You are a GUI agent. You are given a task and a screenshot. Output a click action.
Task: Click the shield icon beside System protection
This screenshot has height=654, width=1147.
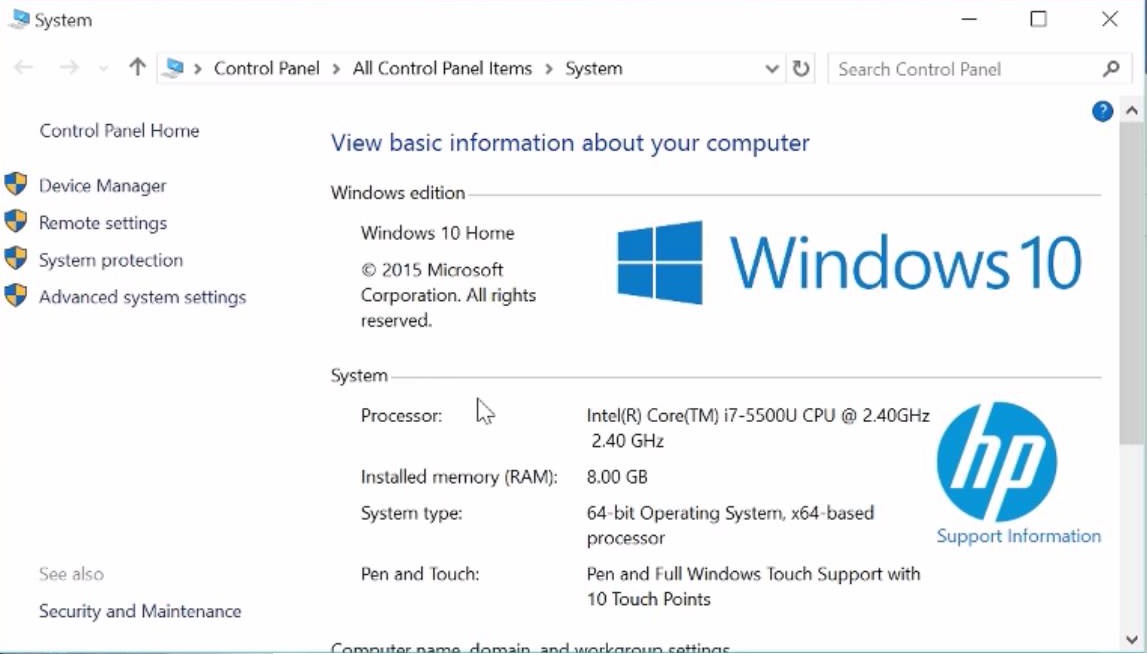click(15, 258)
